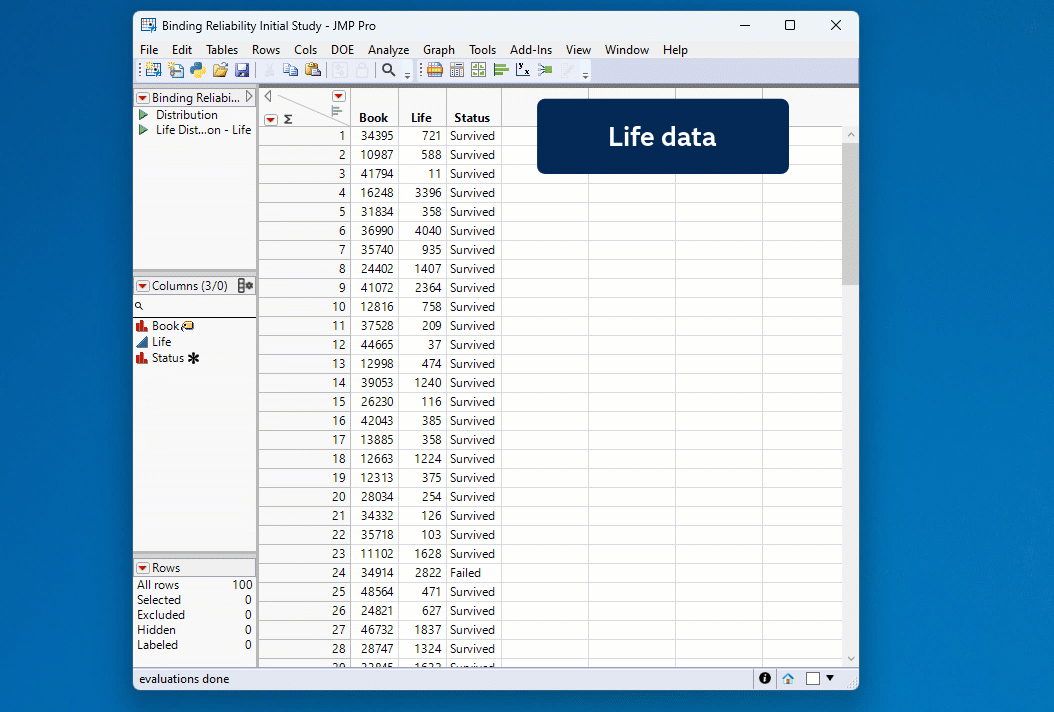
Task: Run the Distribution script green triangle
Action: 143,115
